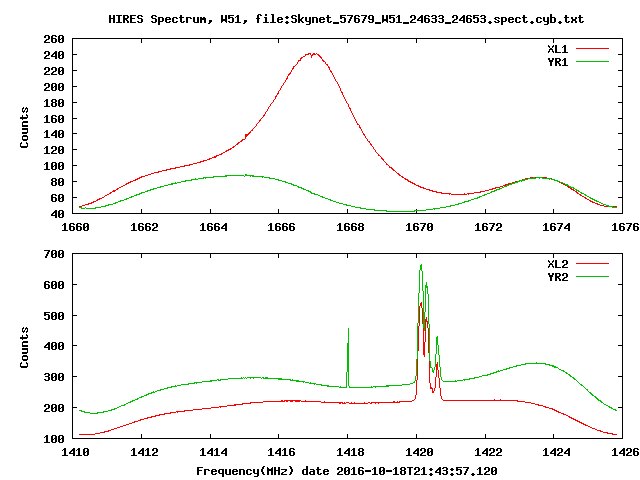The image size is (640, 480).
Task: Click the 40 y-axis tick label
Action: (x=58, y=214)
